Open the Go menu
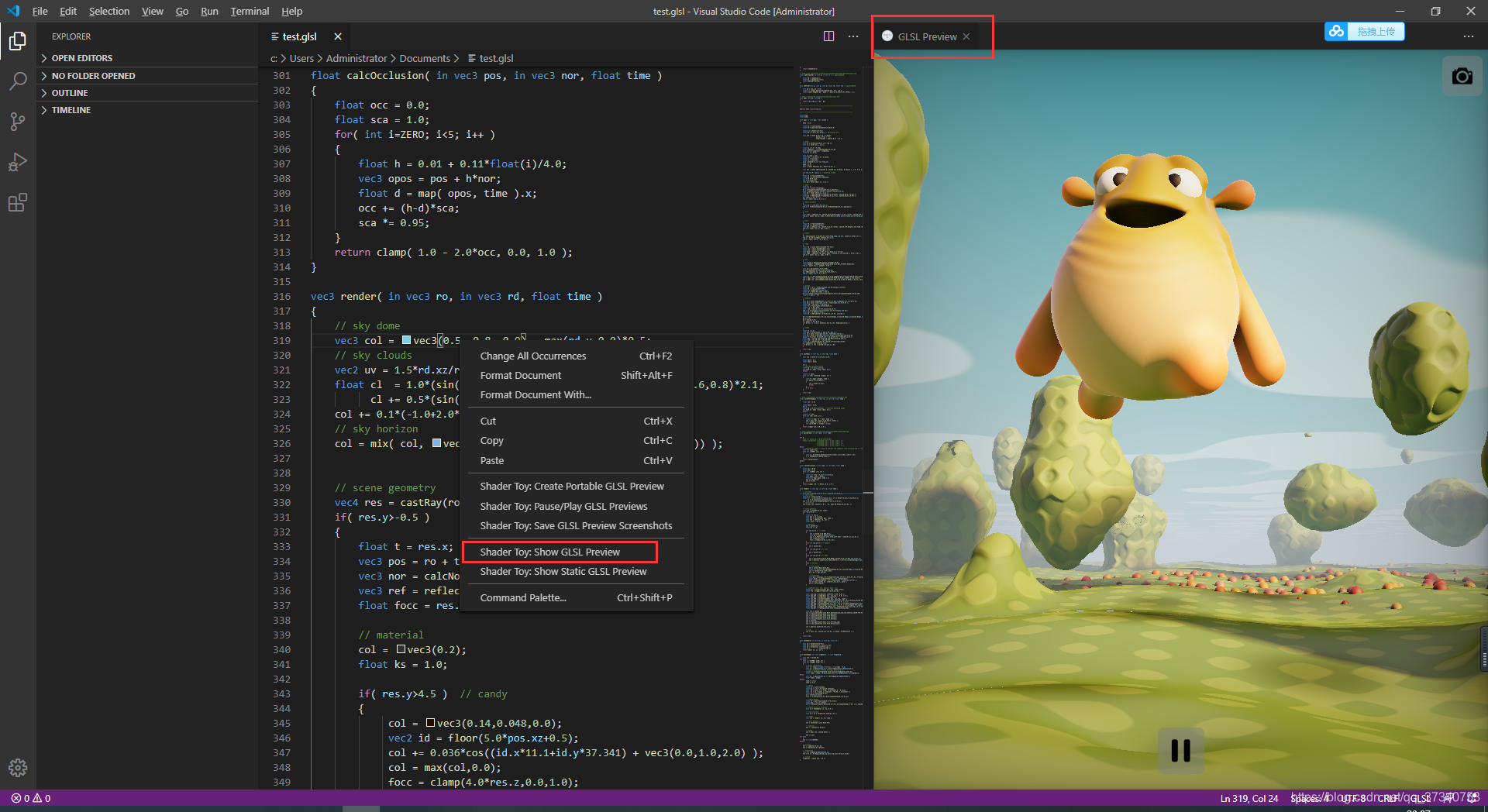 (182, 11)
